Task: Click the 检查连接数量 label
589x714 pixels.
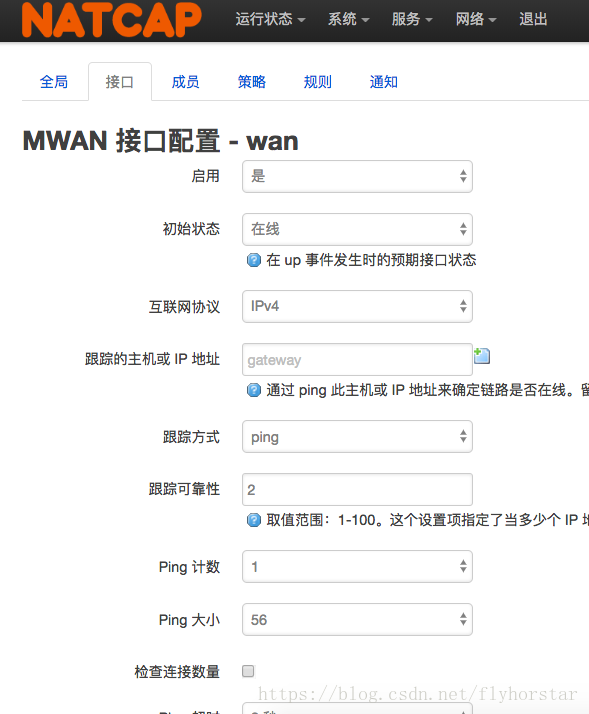Action: [x=177, y=671]
